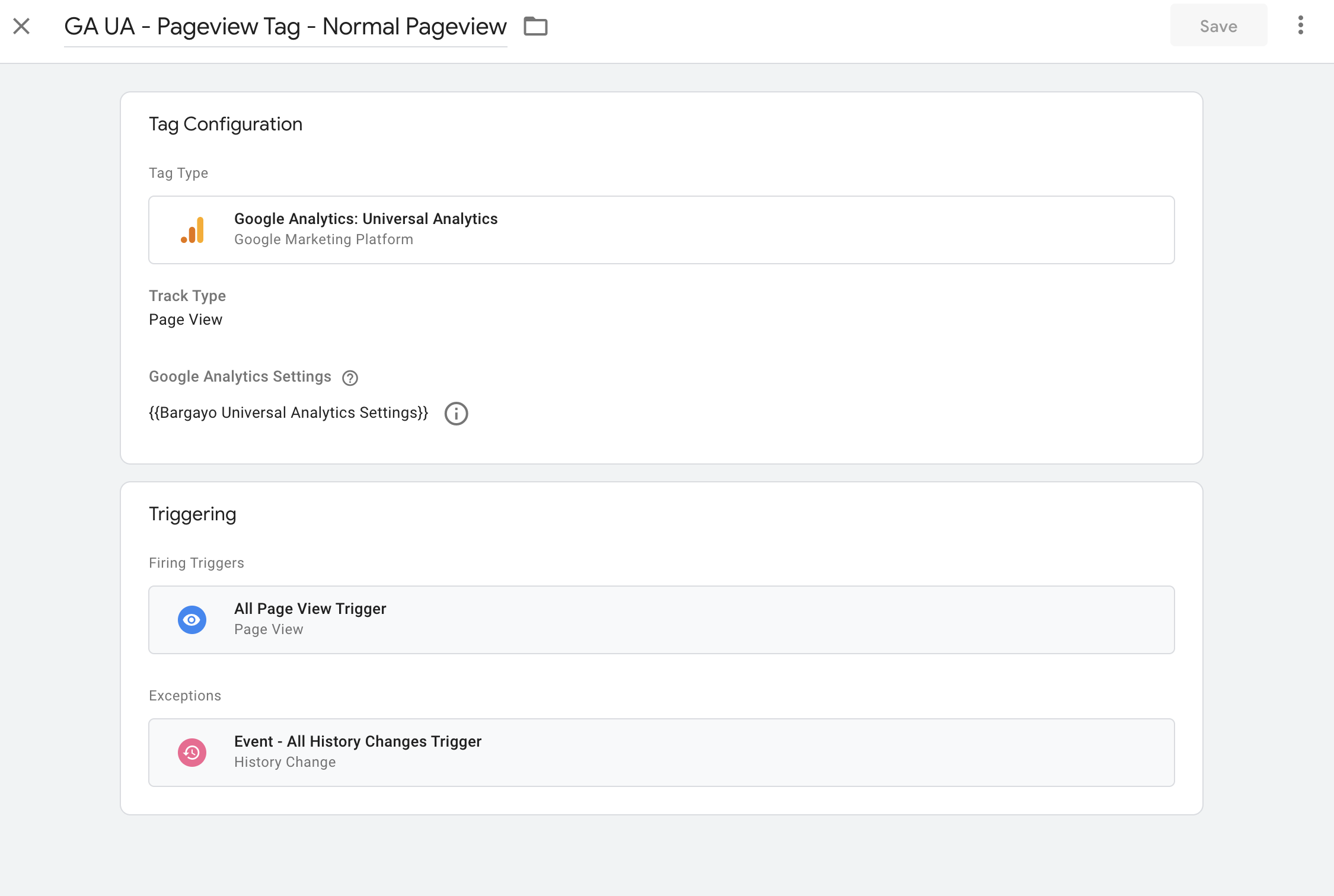Click the pink History Change trigger icon

pyautogui.click(x=192, y=753)
